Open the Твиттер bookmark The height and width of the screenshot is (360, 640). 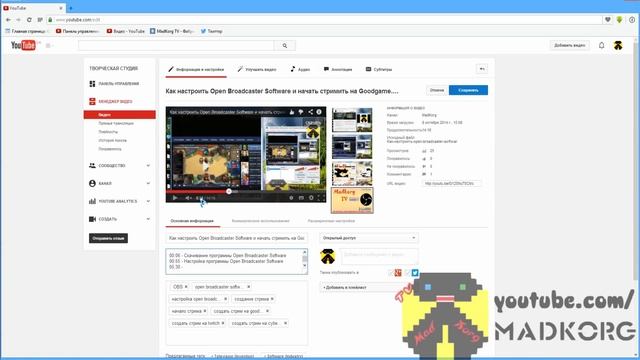pyautogui.click(x=211, y=31)
